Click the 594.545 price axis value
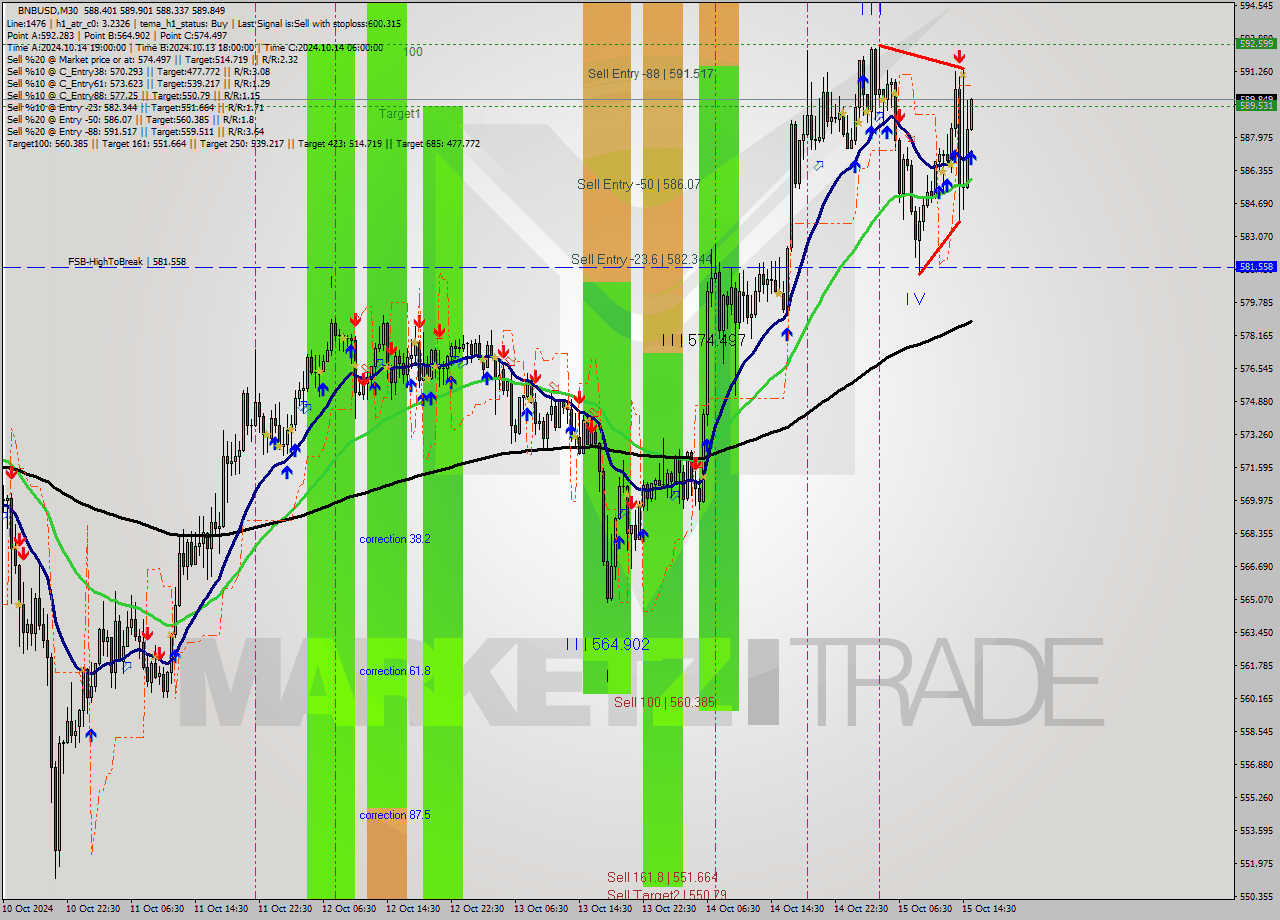The height and width of the screenshot is (920, 1280). pyautogui.click(x=1256, y=6)
